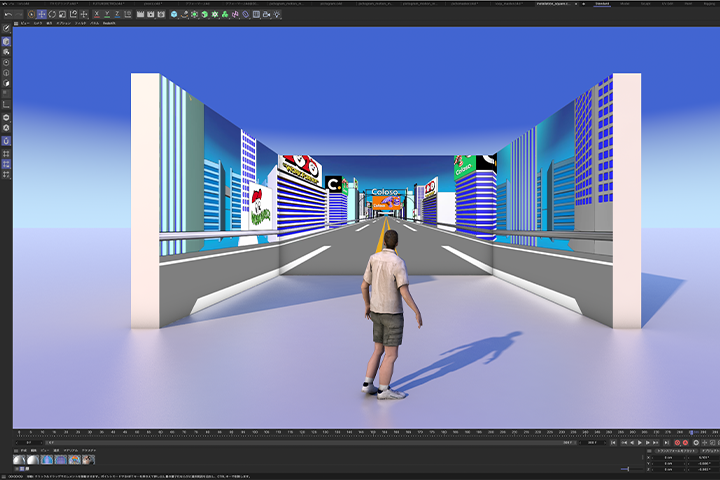Click the Undo arrow in the toolbar
Image resolution: width=720 pixels, height=480 pixels.
(x=8, y=14)
